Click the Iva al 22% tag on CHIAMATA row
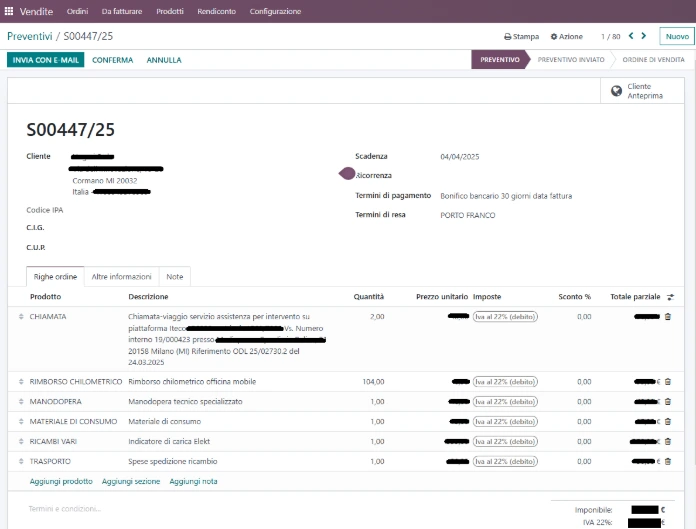Screen dimensions: 696x529 click(505, 316)
